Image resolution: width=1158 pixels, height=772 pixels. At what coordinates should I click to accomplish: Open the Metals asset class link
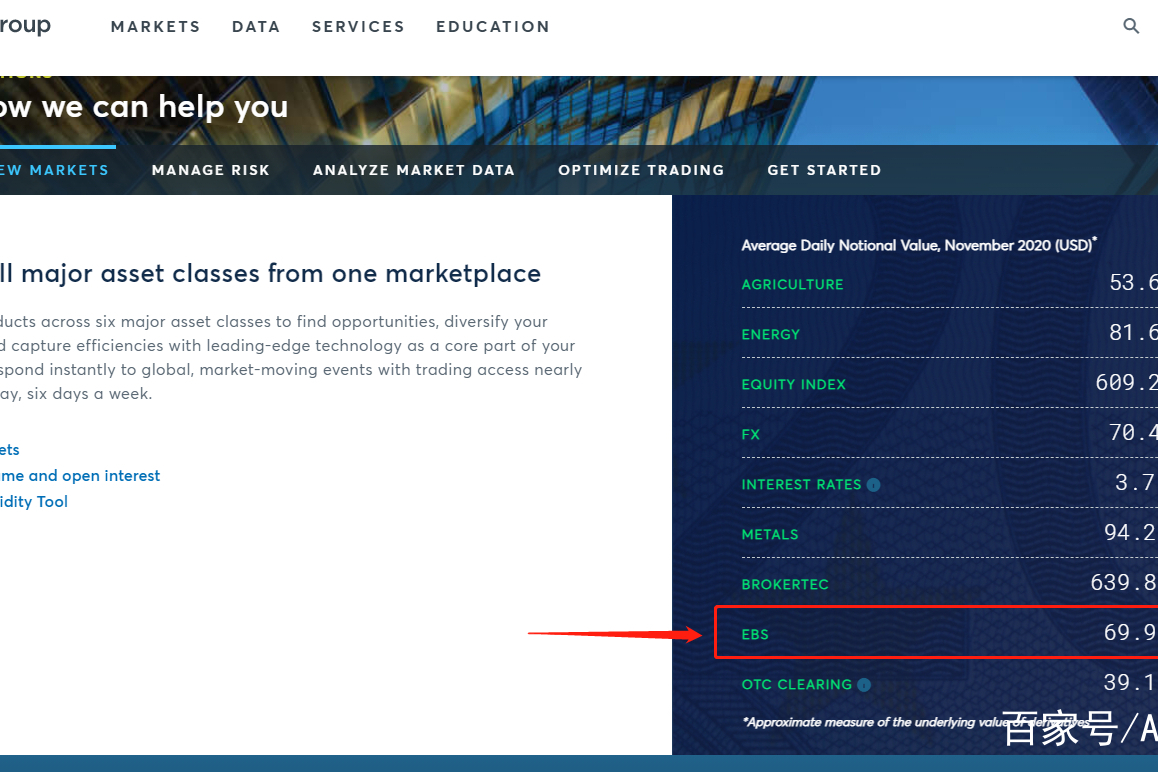pyautogui.click(x=769, y=534)
